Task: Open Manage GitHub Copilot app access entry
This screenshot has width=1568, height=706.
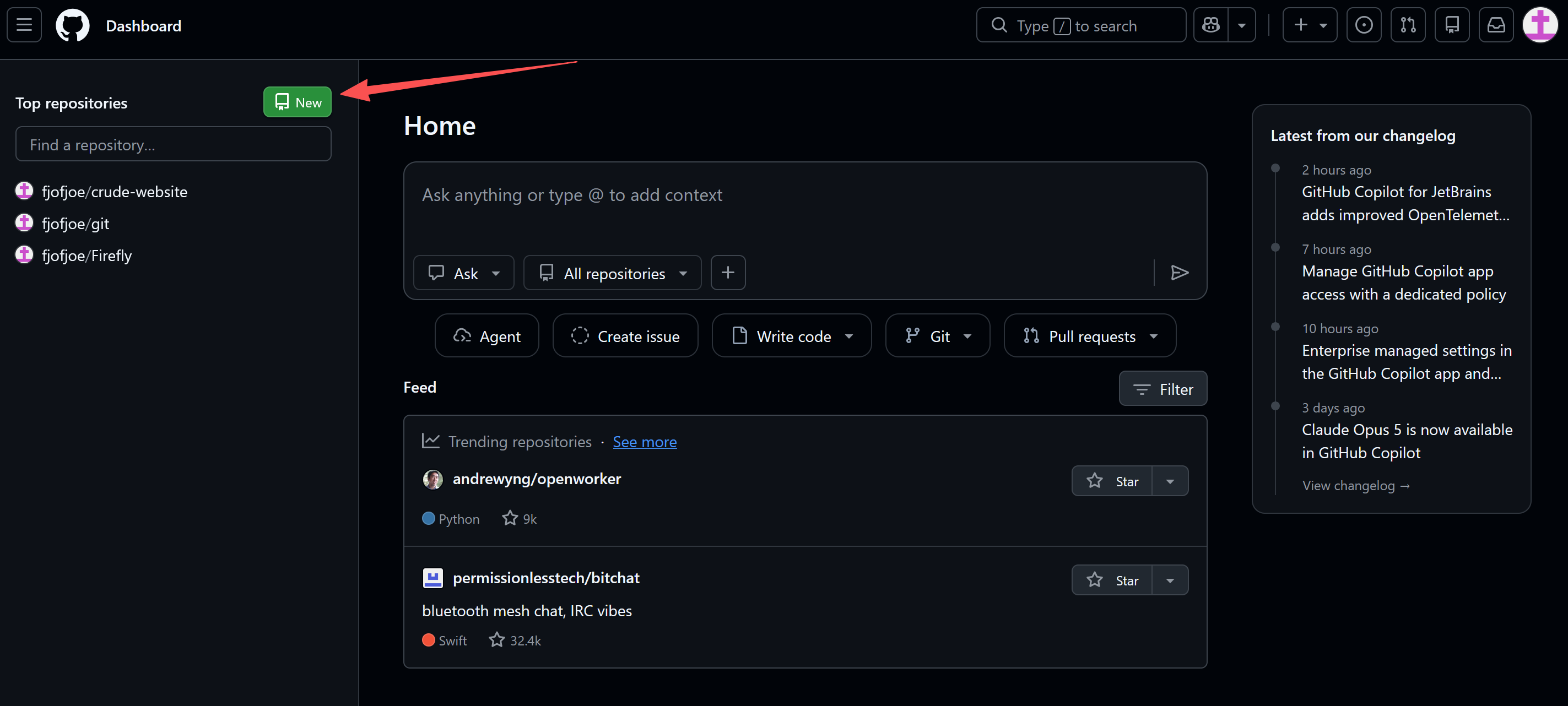Action: [1404, 283]
